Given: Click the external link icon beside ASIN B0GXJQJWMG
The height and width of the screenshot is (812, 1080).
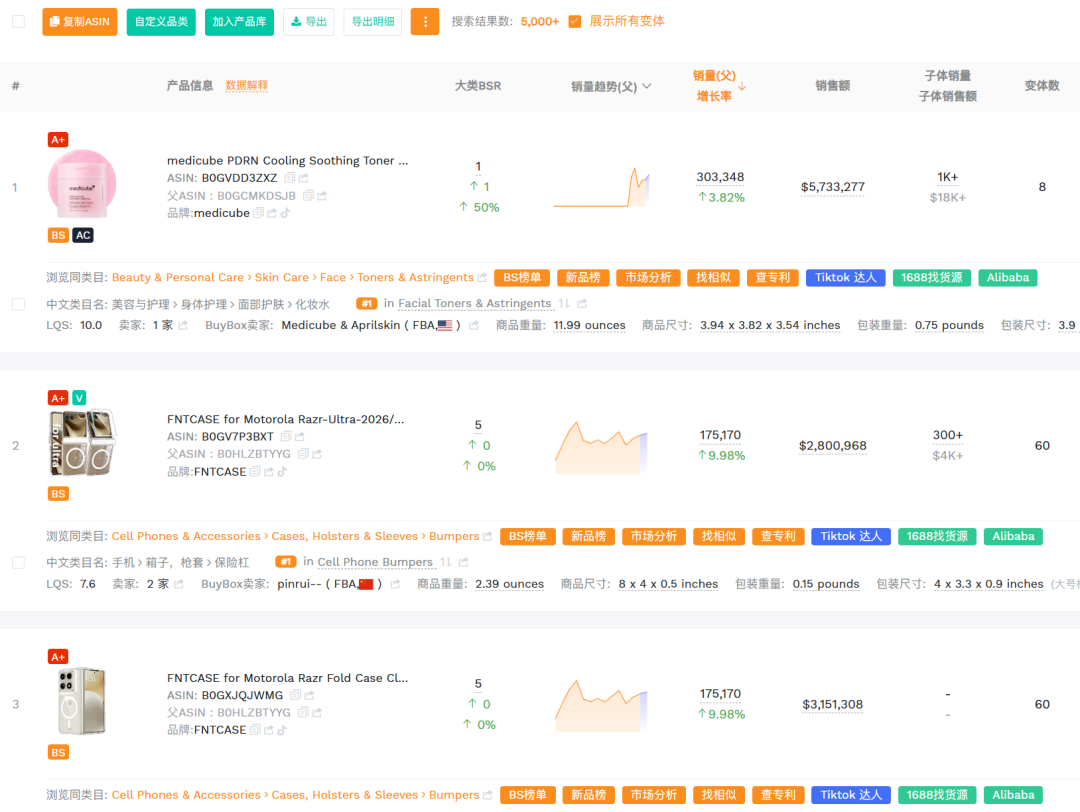Looking at the screenshot, I should [309, 696].
